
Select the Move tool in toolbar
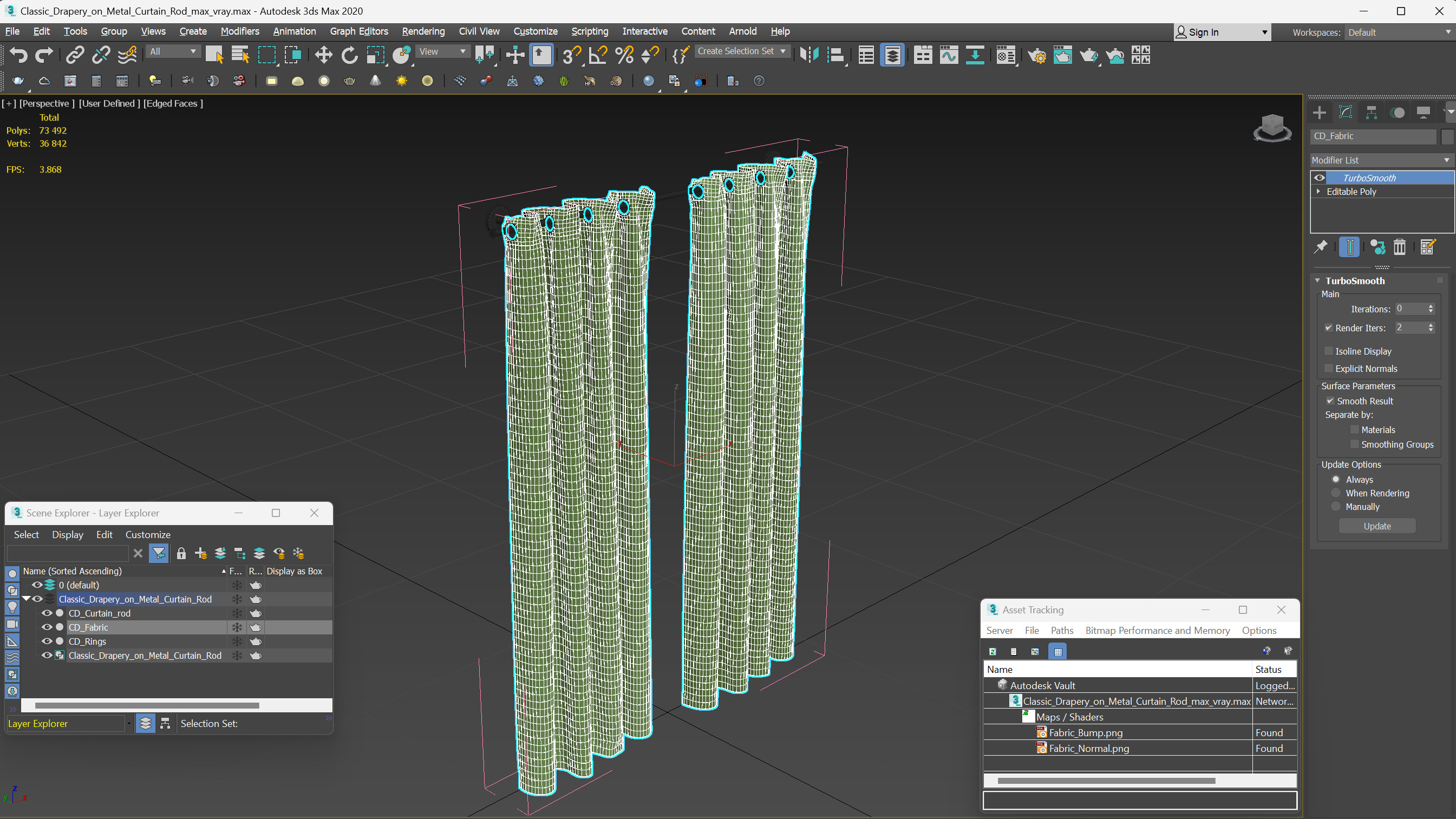pos(323,55)
